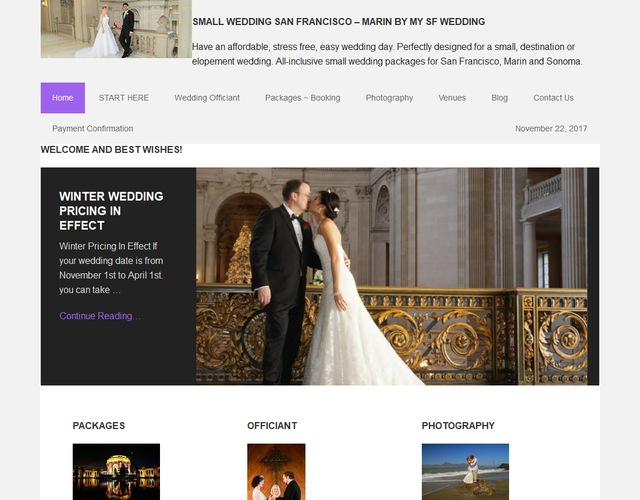Open the Venues menu item

(452, 98)
